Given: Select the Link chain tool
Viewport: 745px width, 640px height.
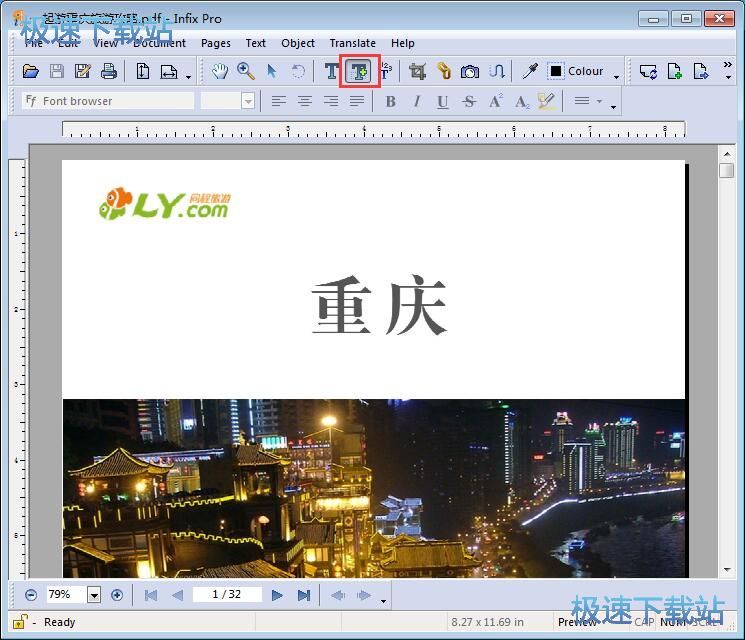Looking at the screenshot, I should point(444,71).
